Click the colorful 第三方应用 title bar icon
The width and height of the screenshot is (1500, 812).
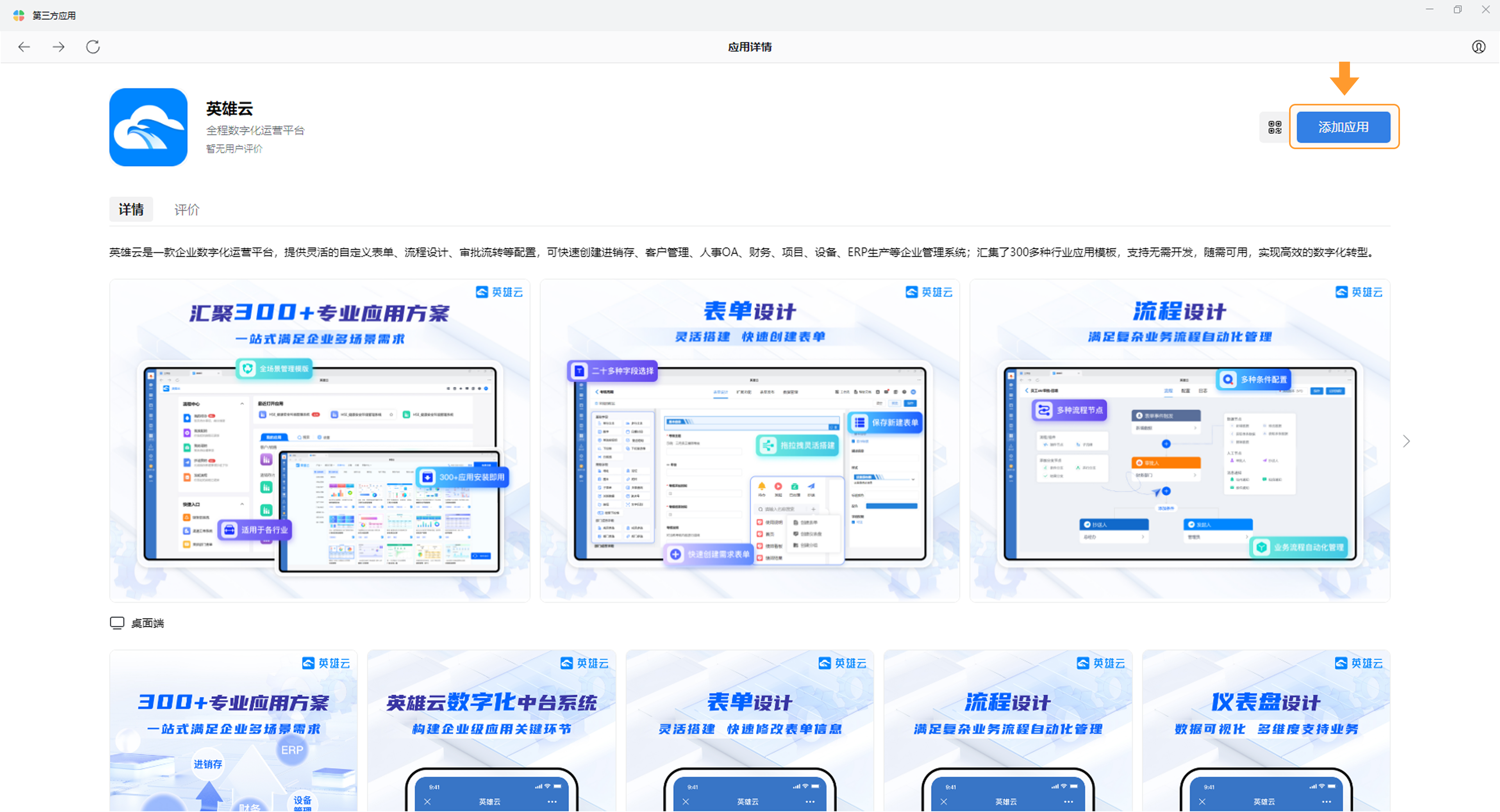click(19, 15)
